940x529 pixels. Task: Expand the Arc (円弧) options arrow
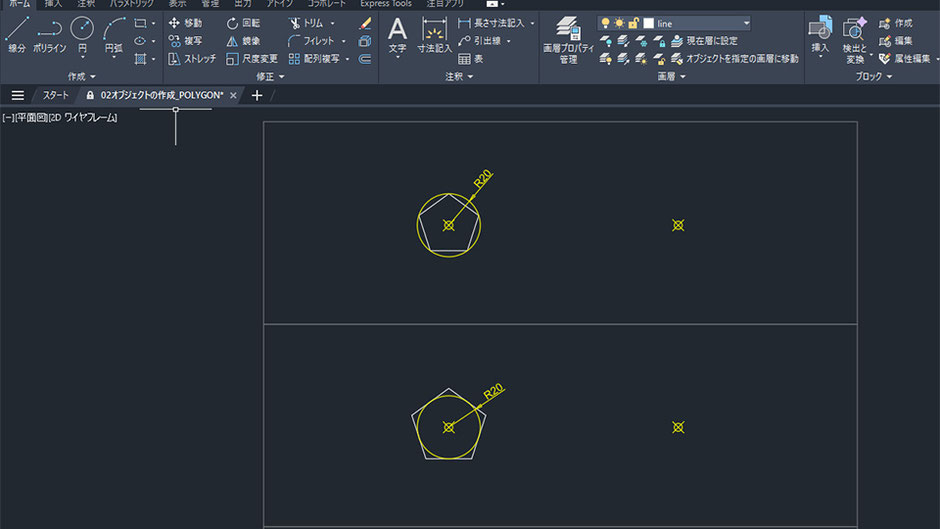coord(113,58)
